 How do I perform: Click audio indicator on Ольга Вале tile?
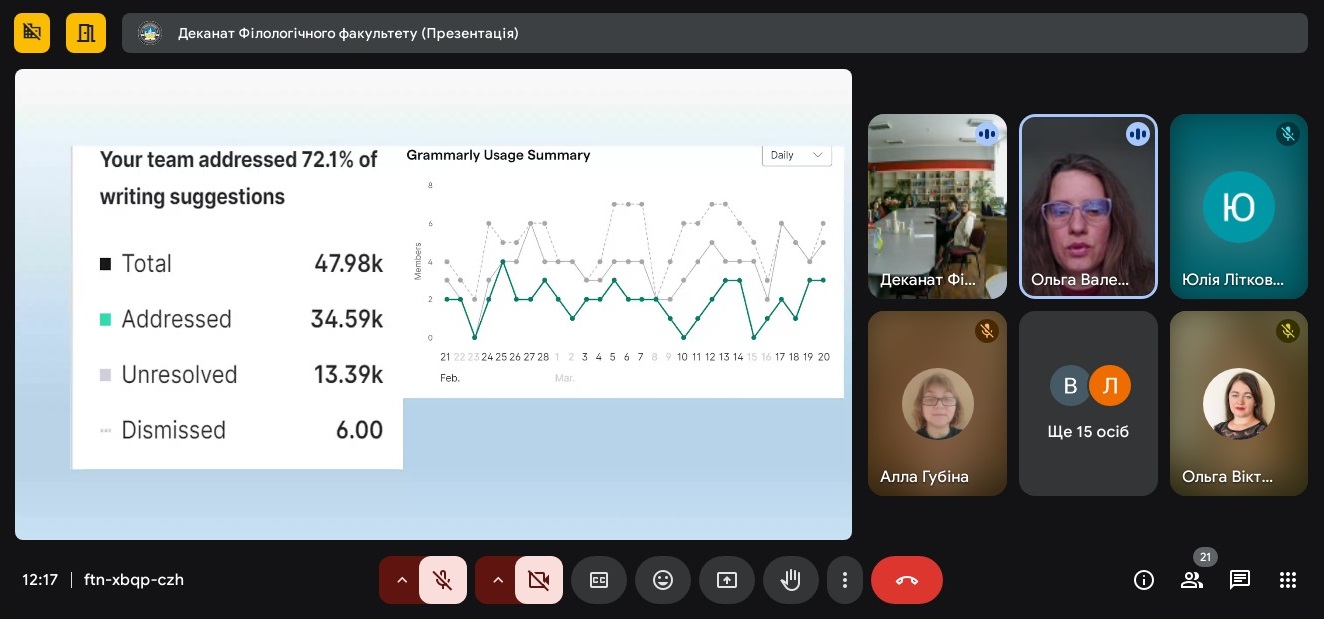(x=1138, y=133)
